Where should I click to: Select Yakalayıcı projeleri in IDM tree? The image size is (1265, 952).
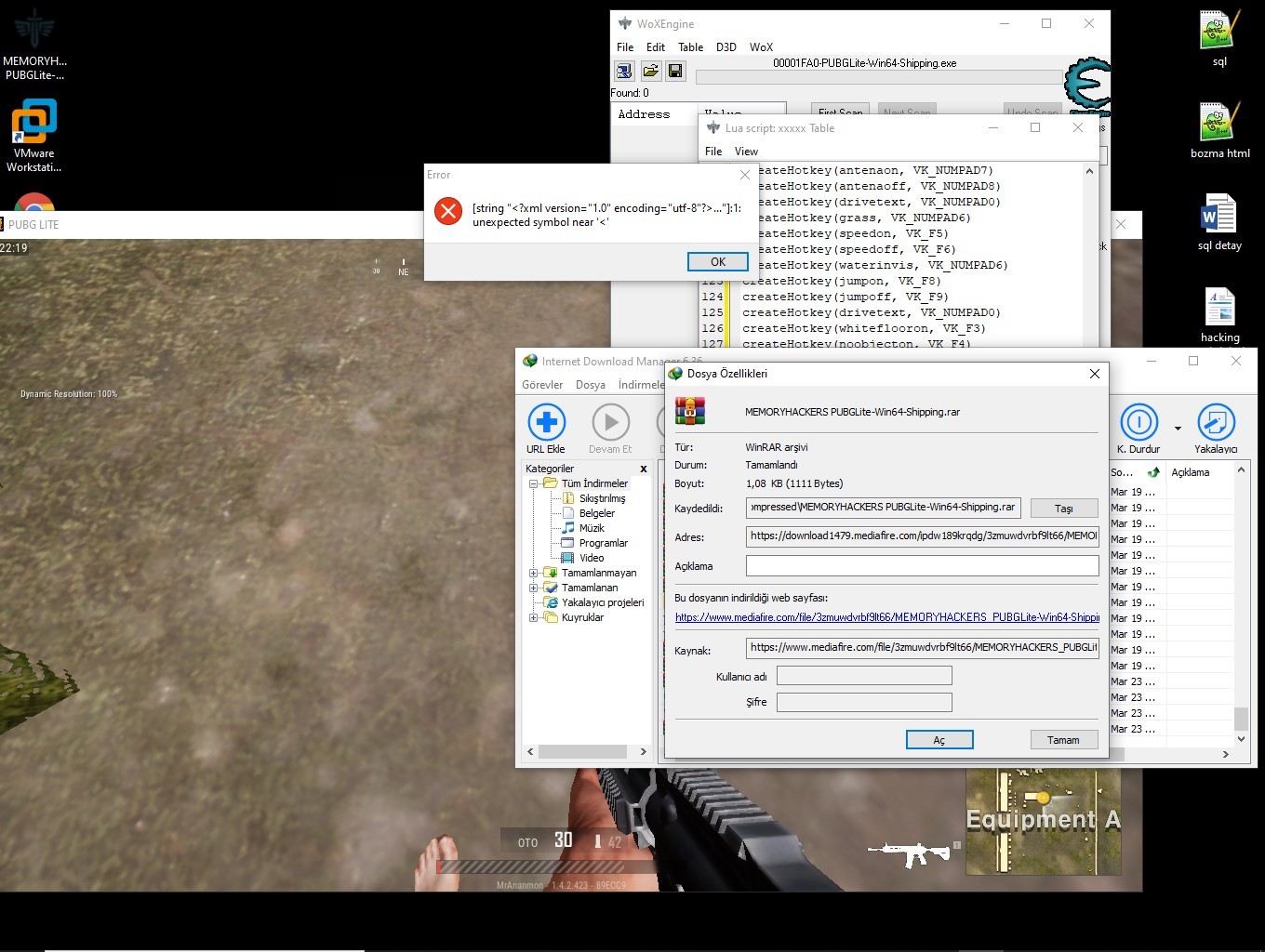tap(602, 602)
